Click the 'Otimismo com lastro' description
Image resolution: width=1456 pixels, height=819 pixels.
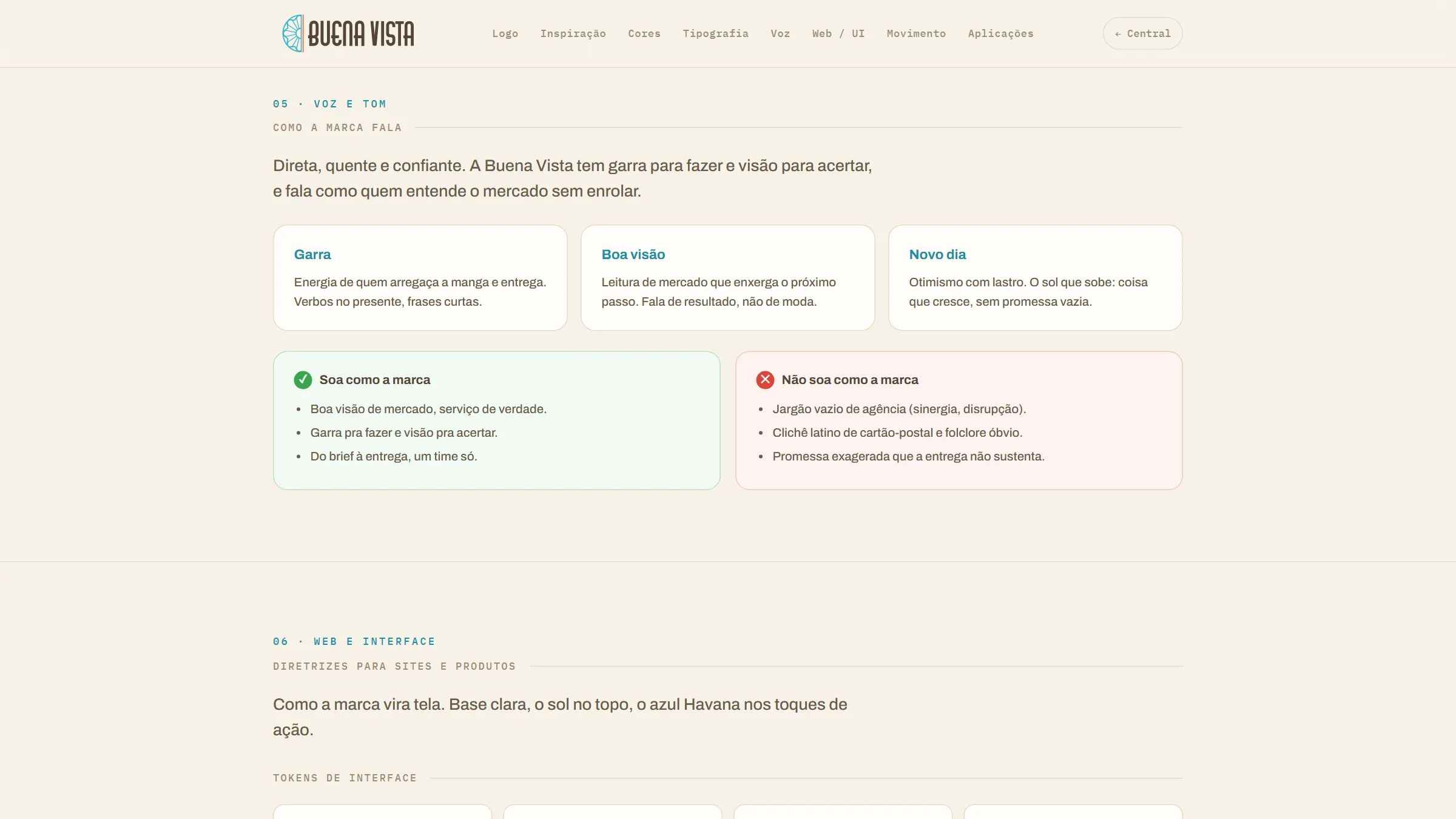coord(1028,292)
